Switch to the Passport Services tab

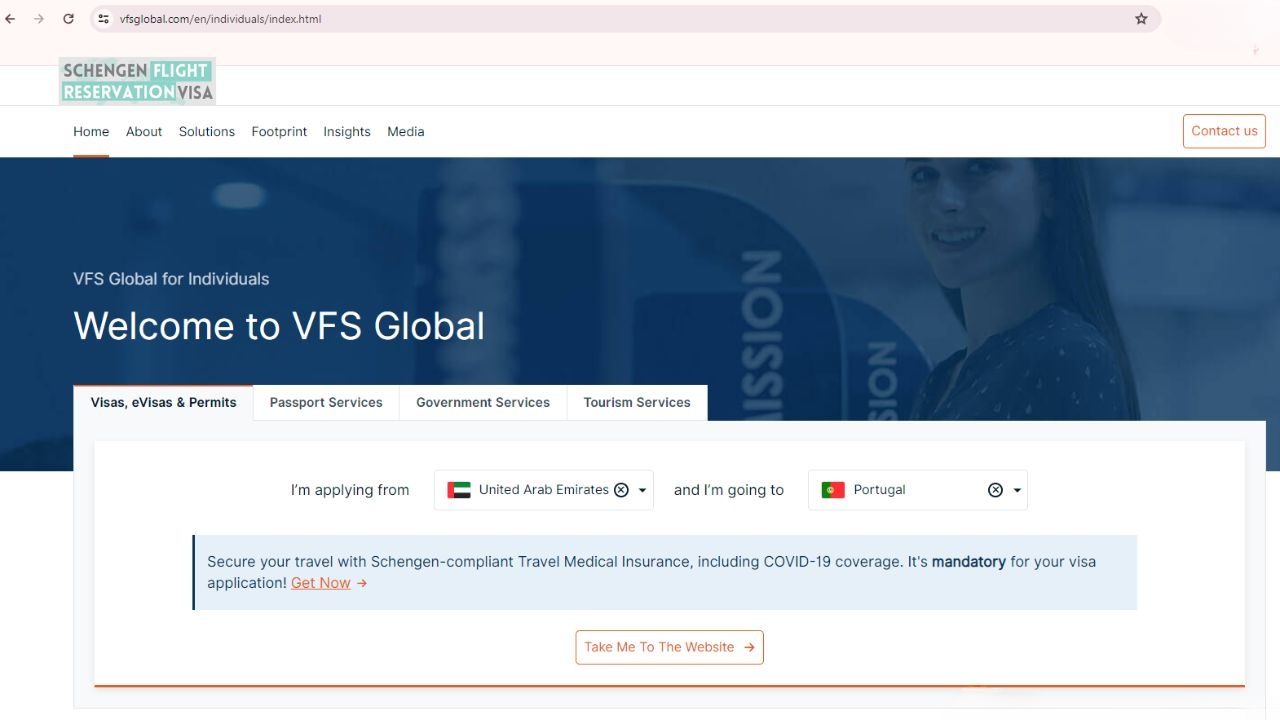[x=326, y=402]
